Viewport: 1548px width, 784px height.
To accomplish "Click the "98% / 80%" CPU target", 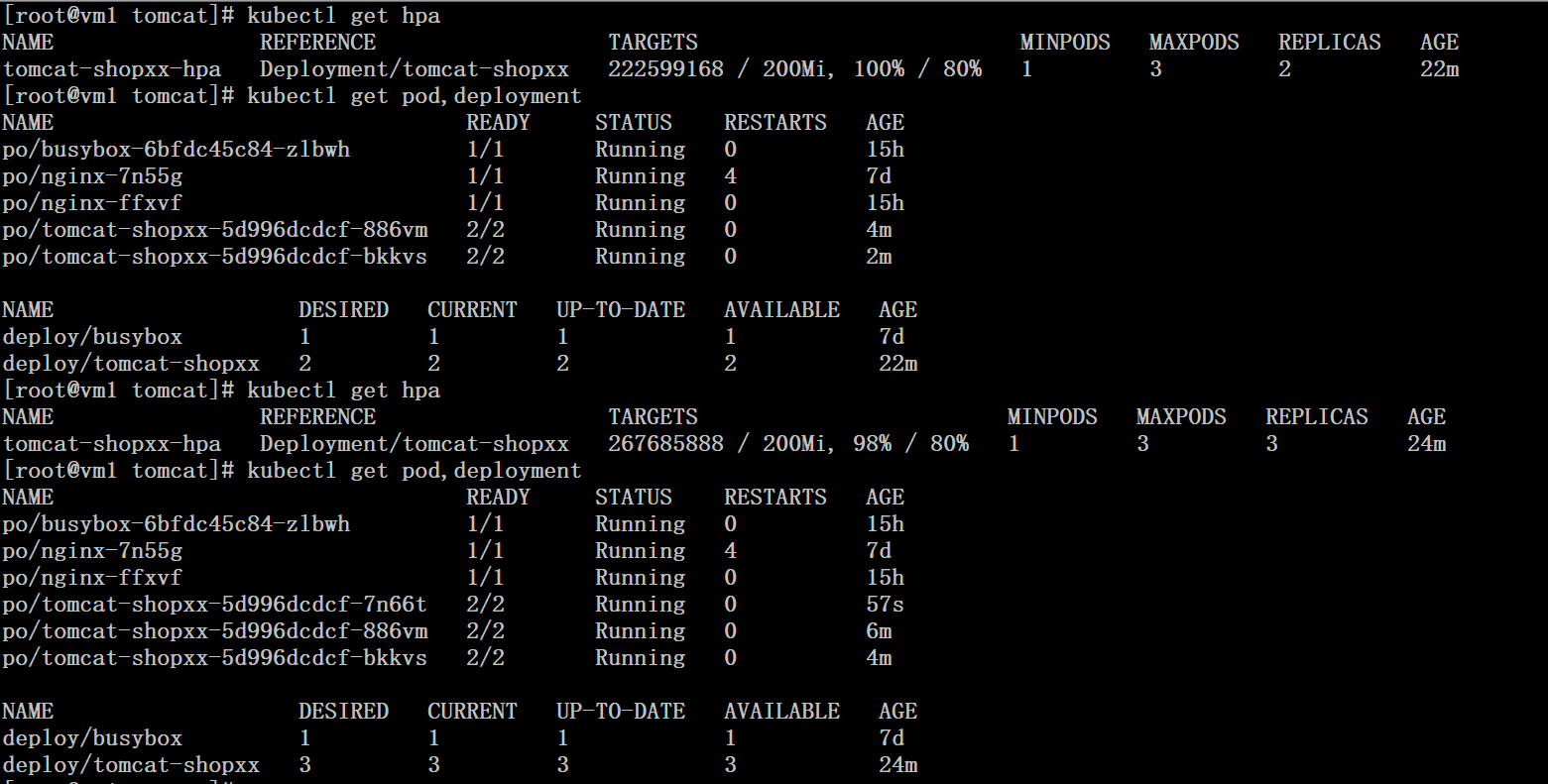I will (x=910, y=444).
